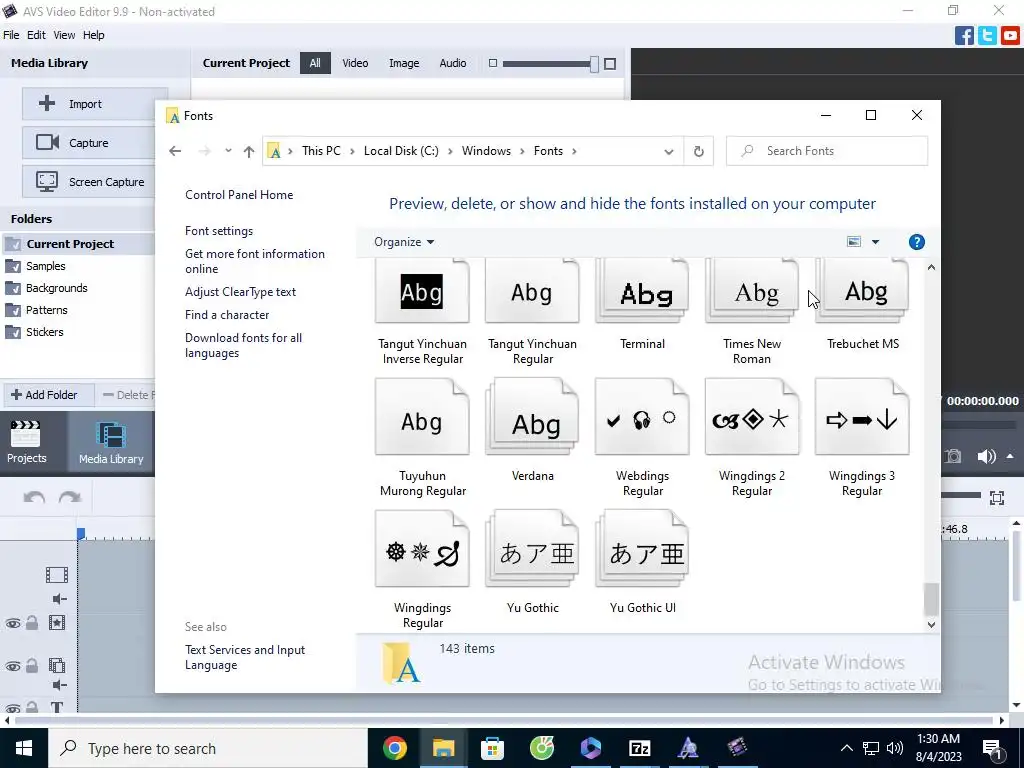The height and width of the screenshot is (768, 1024).
Task: Click the small thumbnails square icon
Action: (493, 63)
